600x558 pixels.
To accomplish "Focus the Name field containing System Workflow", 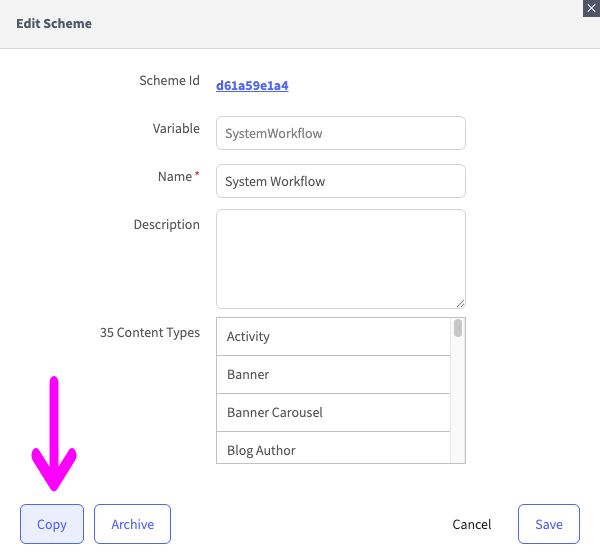I will (x=341, y=181).
